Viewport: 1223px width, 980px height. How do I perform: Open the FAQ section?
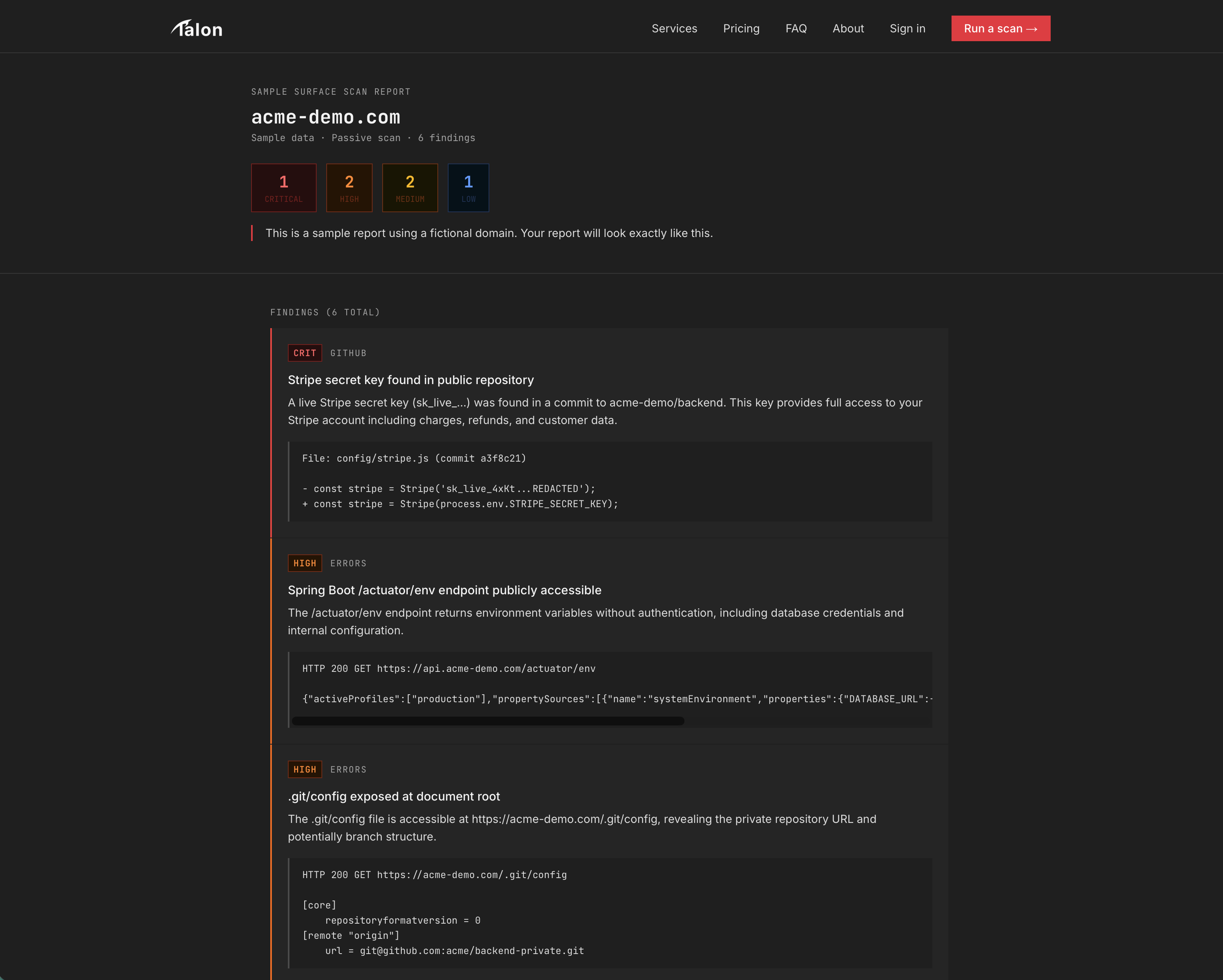point(796,28)
